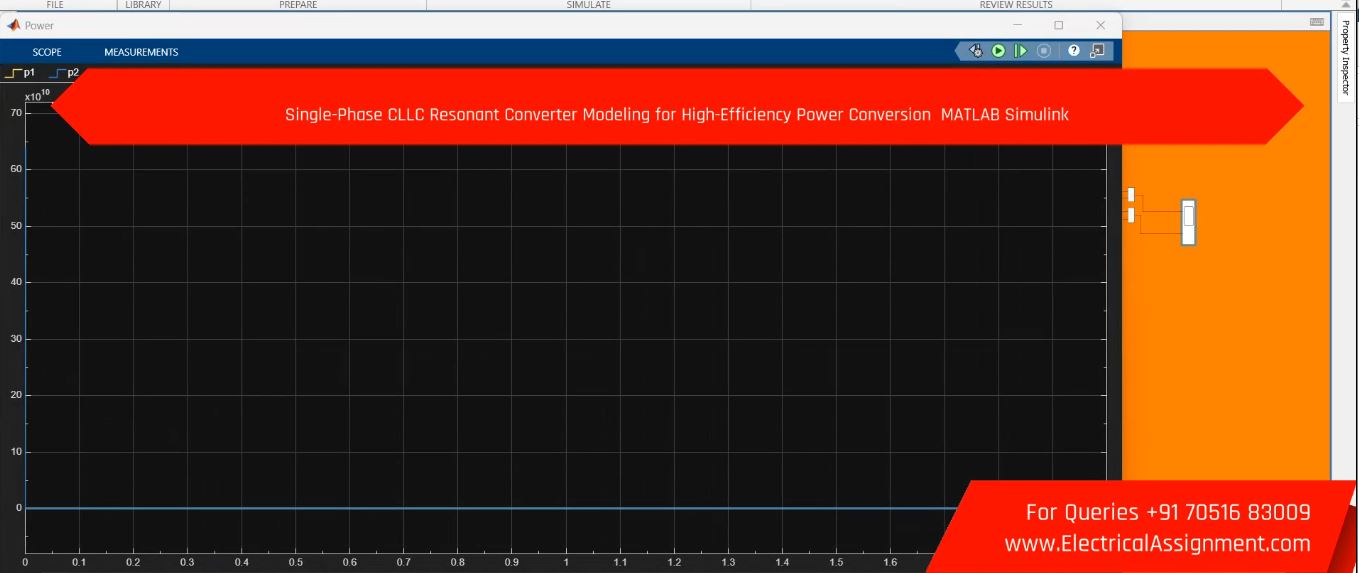Open the SIMULATE section in Simulink toolstrip
1359x573 pixels.
pos(588,5)
